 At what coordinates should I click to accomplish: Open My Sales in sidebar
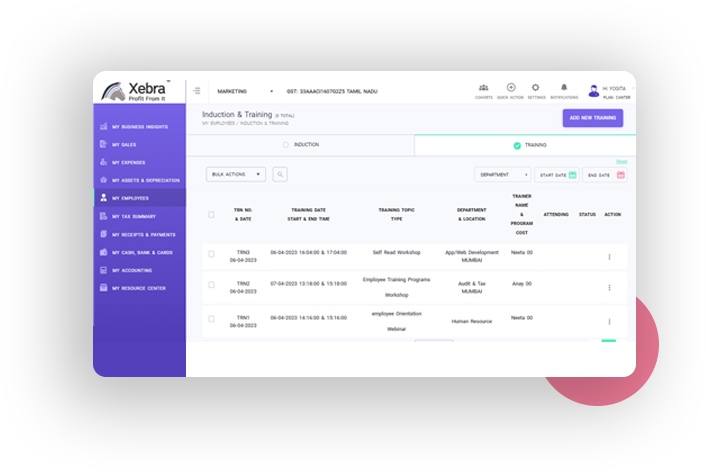point(125,145)
